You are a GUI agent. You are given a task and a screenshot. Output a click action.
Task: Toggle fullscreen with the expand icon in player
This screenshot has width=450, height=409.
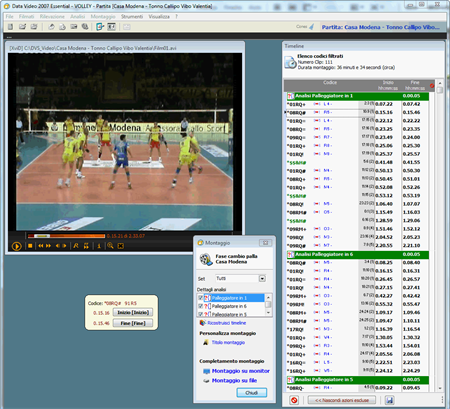121,246
